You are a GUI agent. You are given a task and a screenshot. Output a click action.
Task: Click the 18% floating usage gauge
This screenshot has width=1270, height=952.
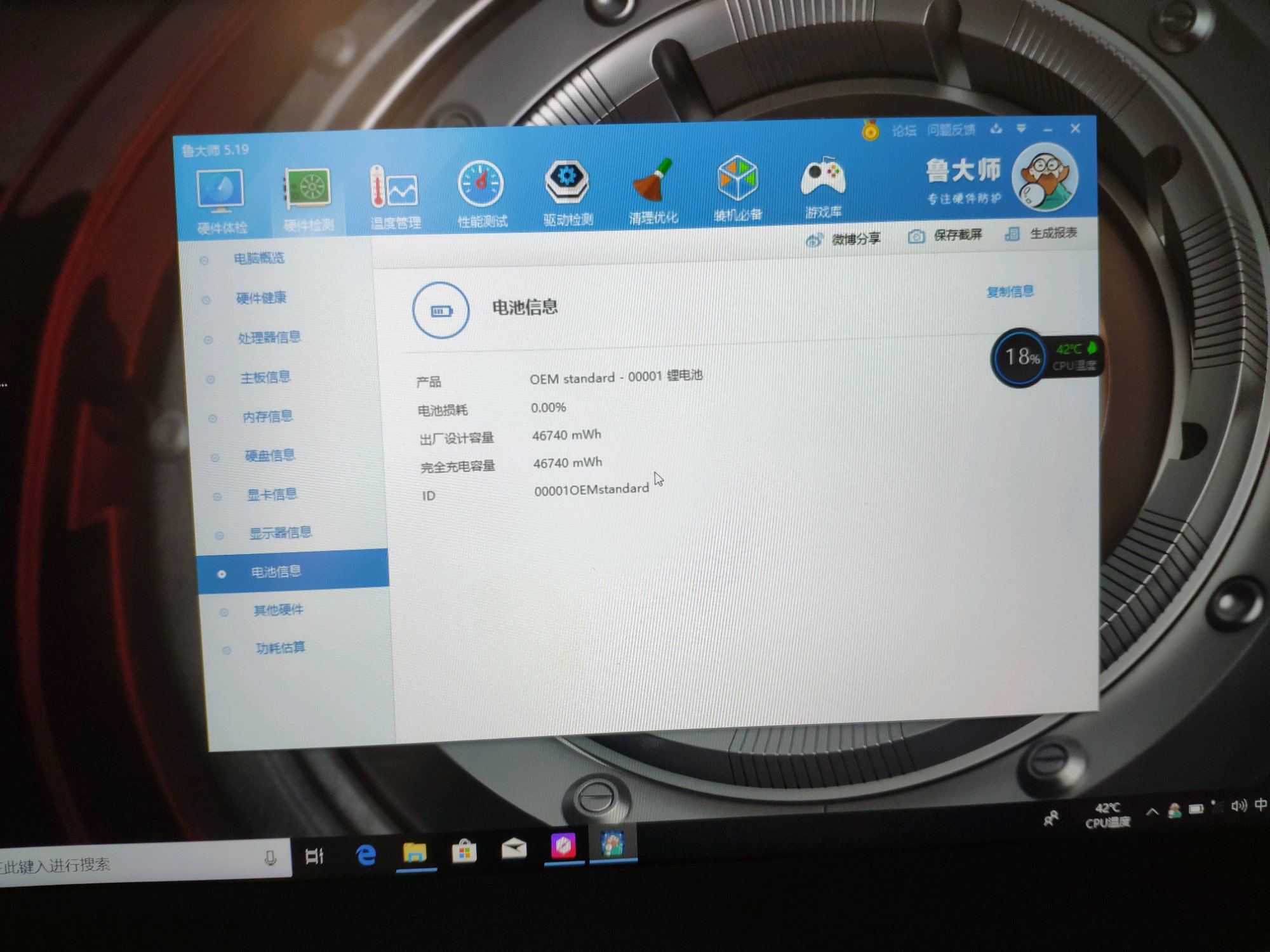point(1020,357)
